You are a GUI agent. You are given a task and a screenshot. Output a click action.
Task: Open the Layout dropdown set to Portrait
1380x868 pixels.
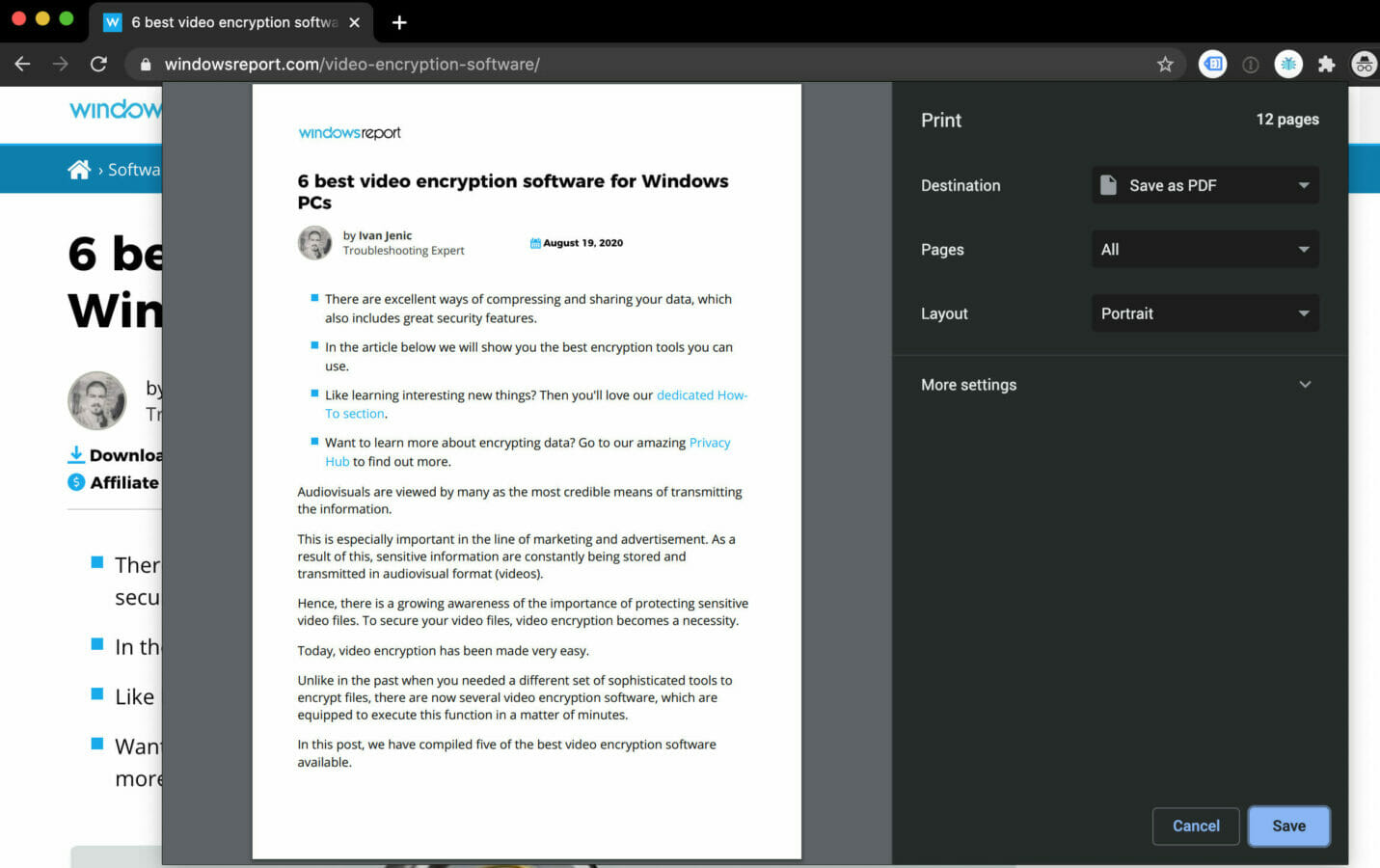coord(1204,313)
